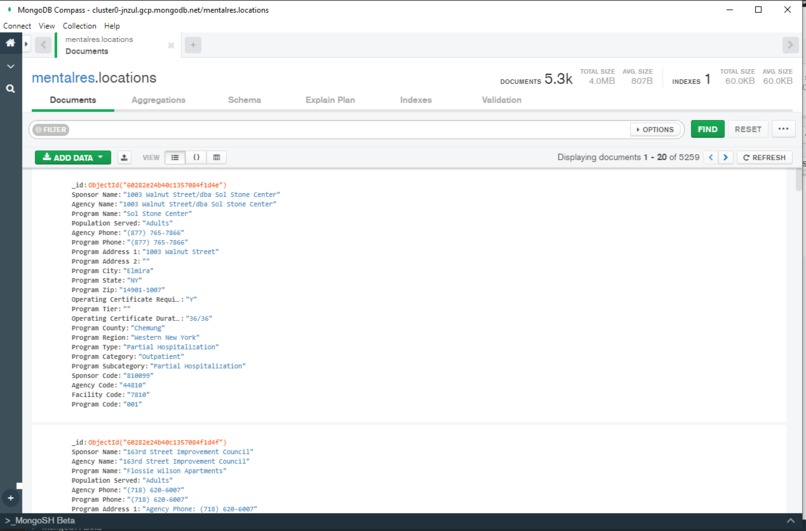Switch to table view
Screen dimensions: 806x531
(216, 157)
